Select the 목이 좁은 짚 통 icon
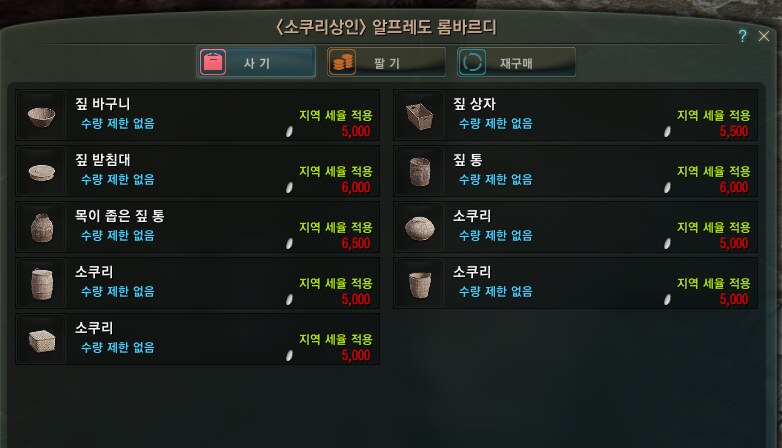This screenshot has height=448, width=782. click(x=41, y=227)
